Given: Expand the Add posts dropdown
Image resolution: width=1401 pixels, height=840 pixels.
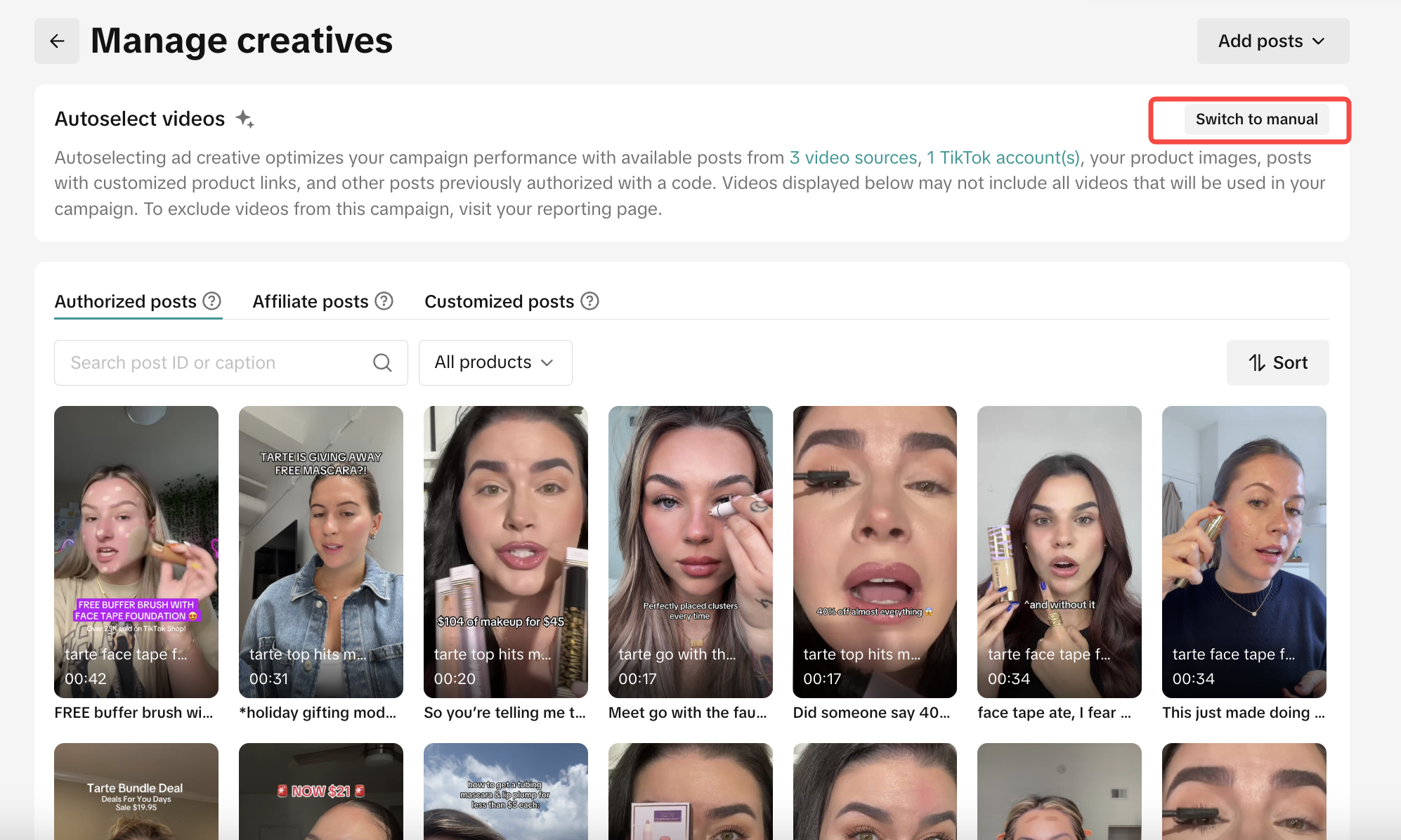Looking at the screenshot, I should pos(1272,41).
